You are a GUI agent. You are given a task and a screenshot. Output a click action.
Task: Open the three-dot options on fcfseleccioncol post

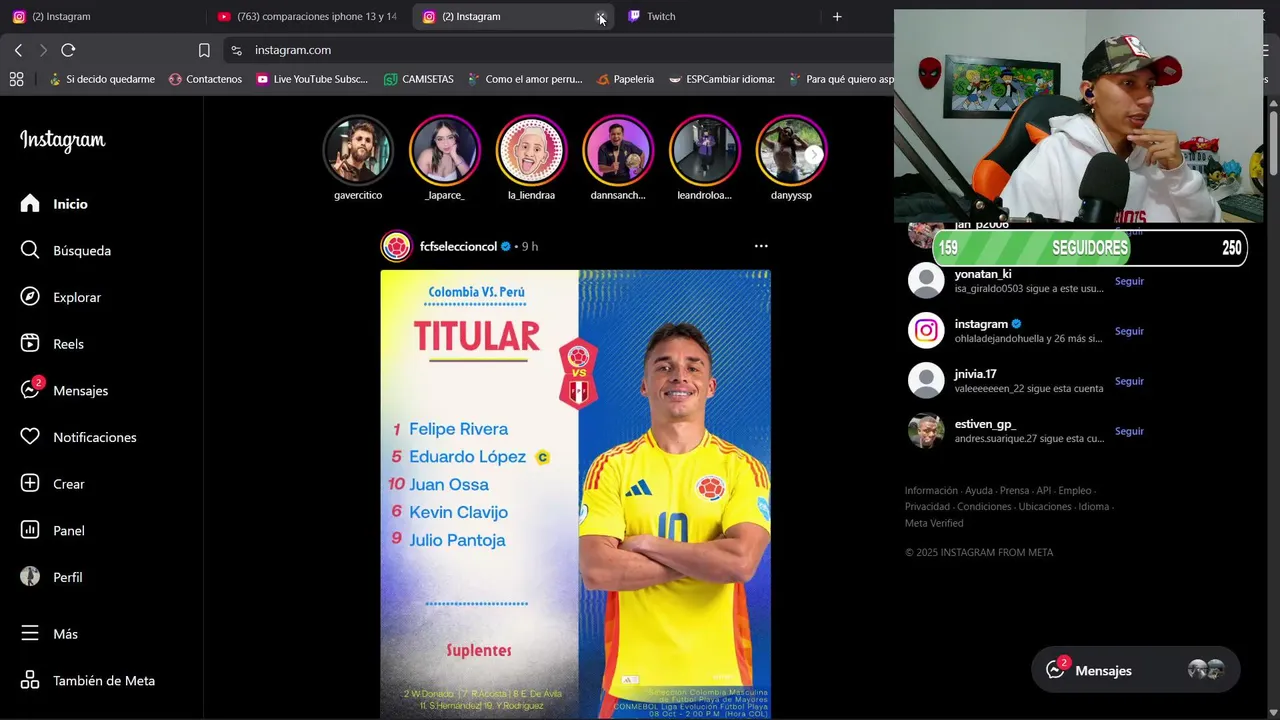[761, 246]
